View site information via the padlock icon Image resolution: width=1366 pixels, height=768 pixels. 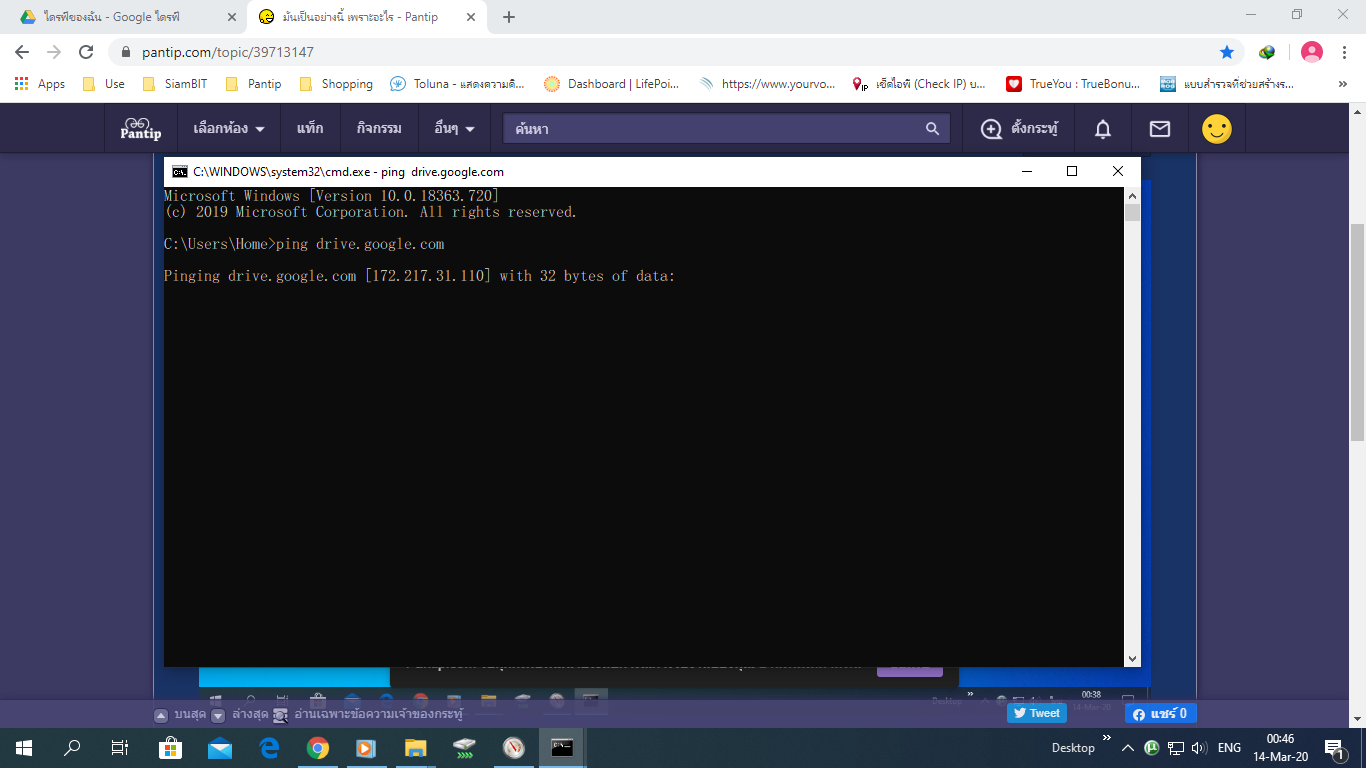(x=126, y=52)
